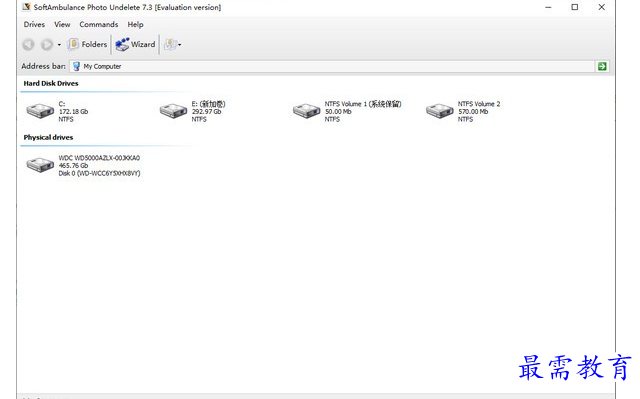Open the Commands menu
640x399 pixels.
99,24
